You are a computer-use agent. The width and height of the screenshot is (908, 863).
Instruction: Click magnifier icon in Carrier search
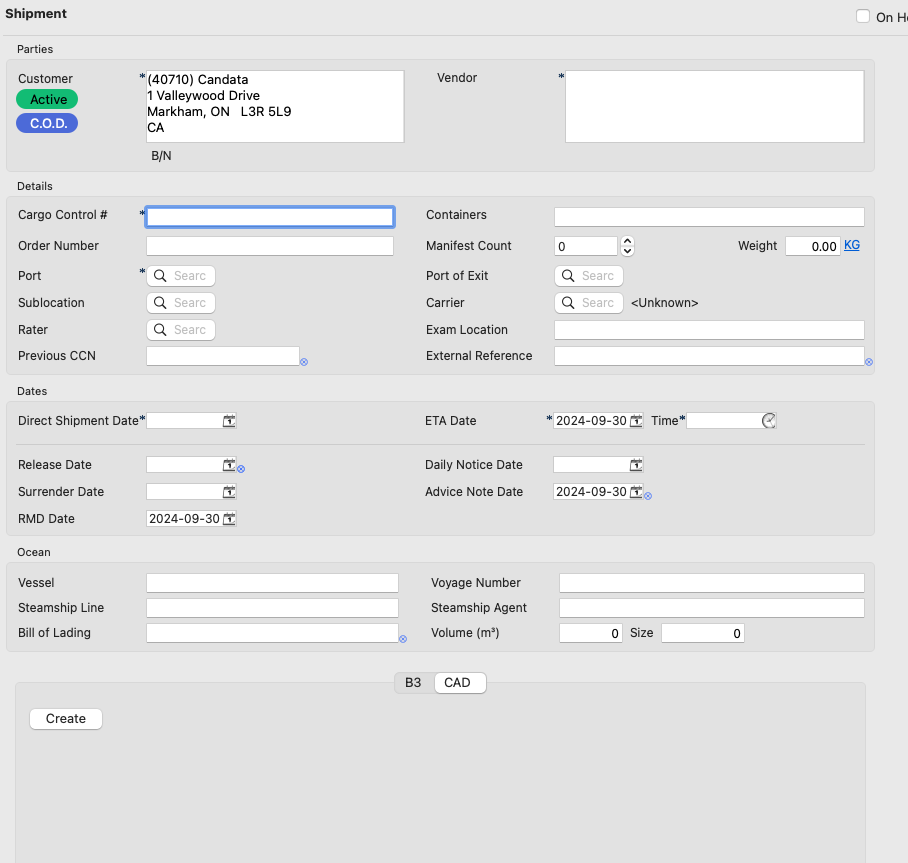click(x=568, y=303)
